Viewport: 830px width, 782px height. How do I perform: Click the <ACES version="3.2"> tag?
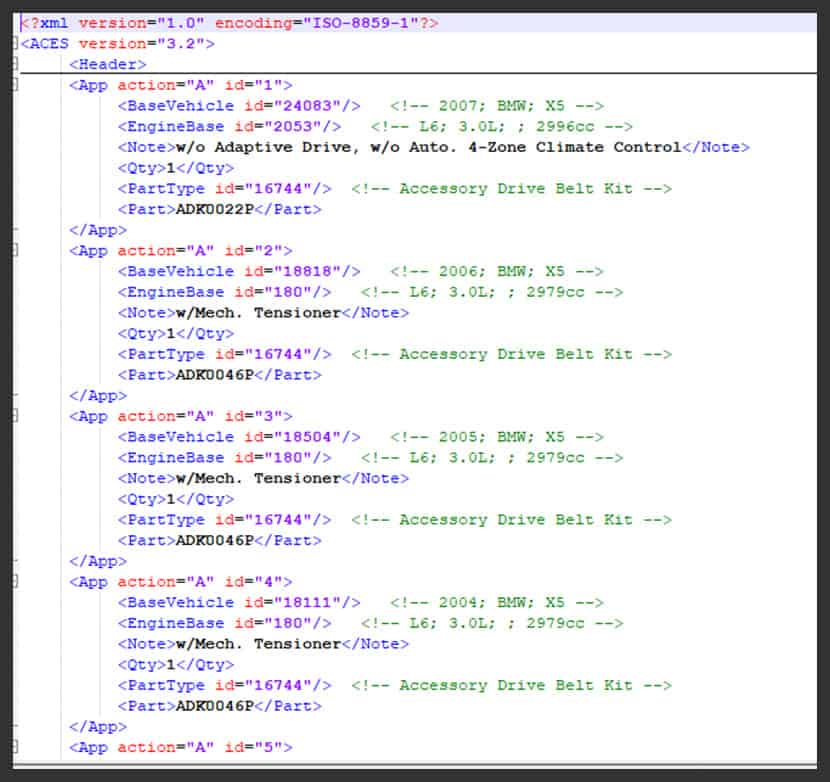(x=118, y=43)
